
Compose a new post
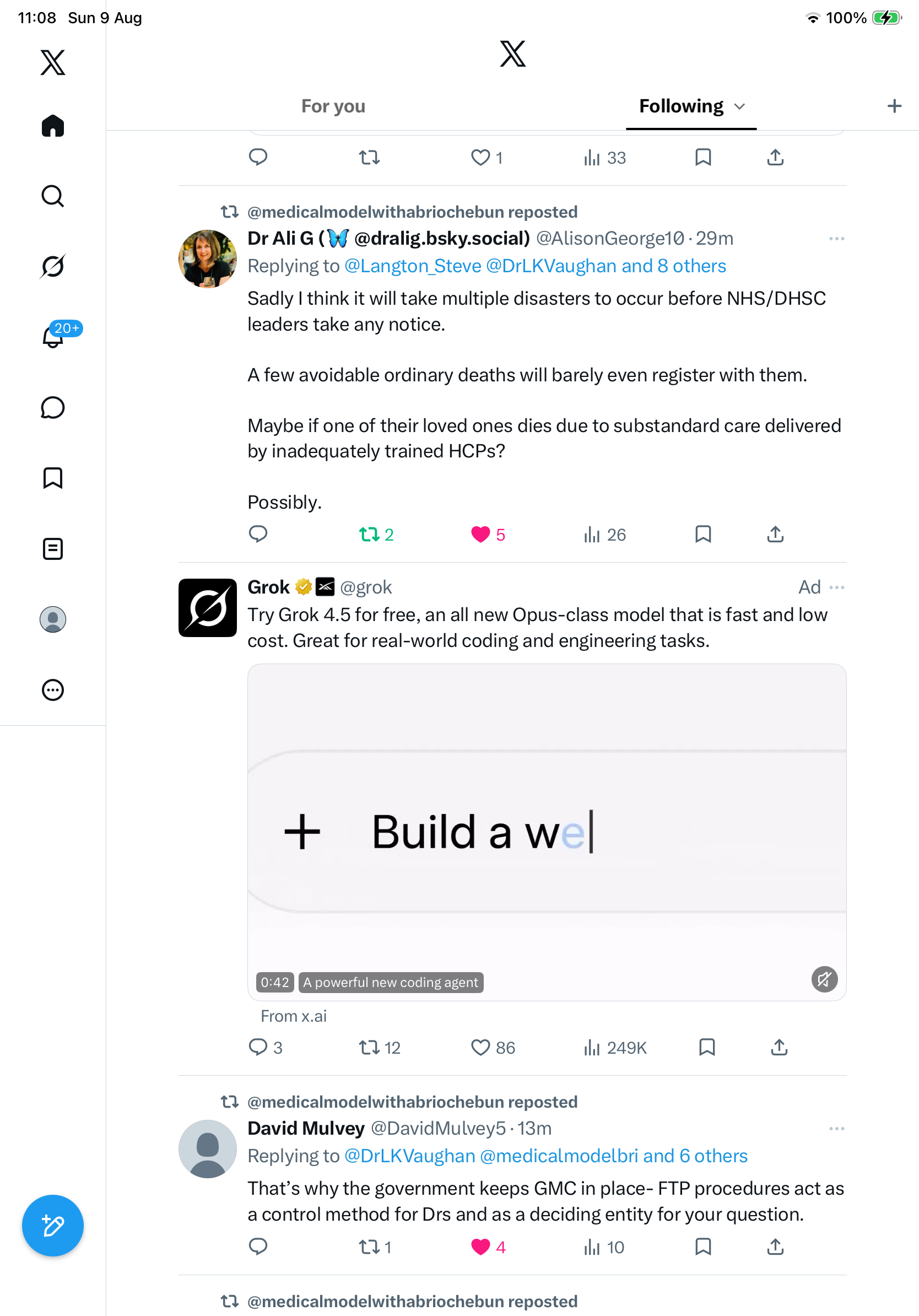tap(53, 1226)
